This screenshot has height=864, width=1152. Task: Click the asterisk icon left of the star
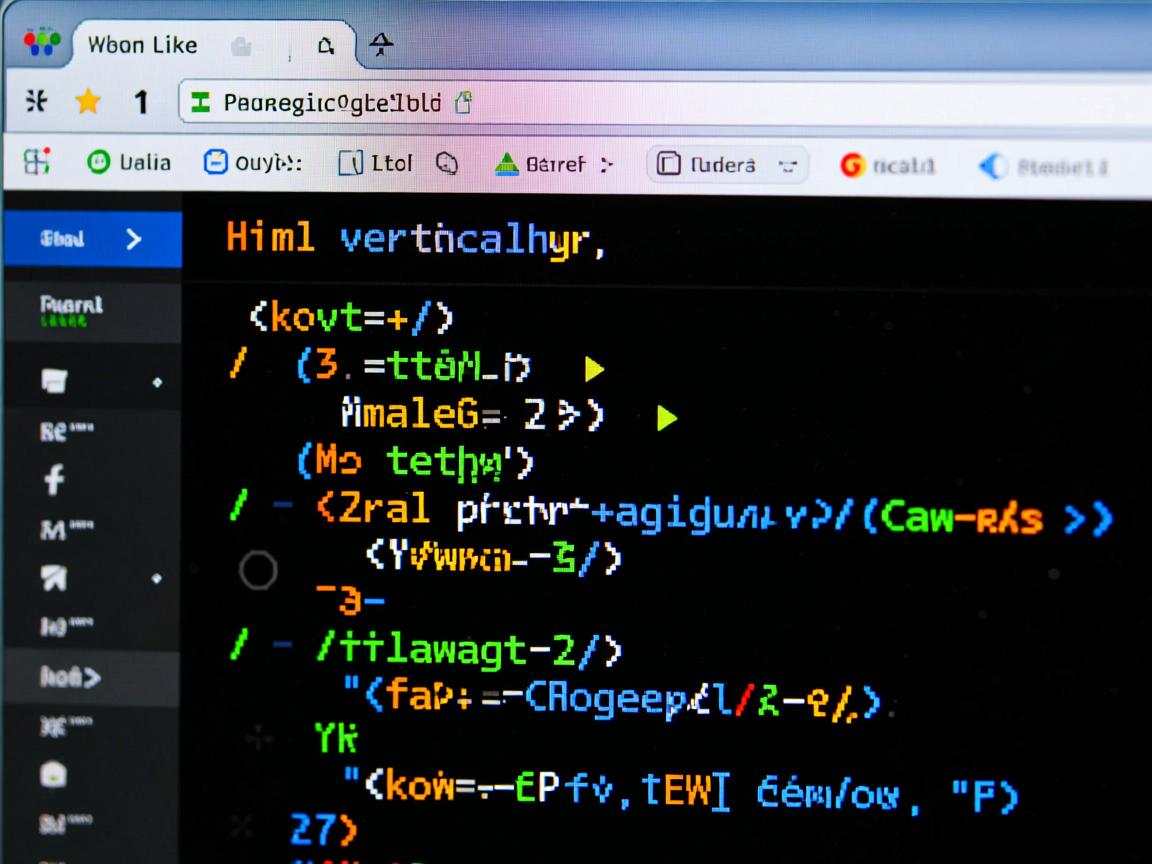[x=36, y=102]
